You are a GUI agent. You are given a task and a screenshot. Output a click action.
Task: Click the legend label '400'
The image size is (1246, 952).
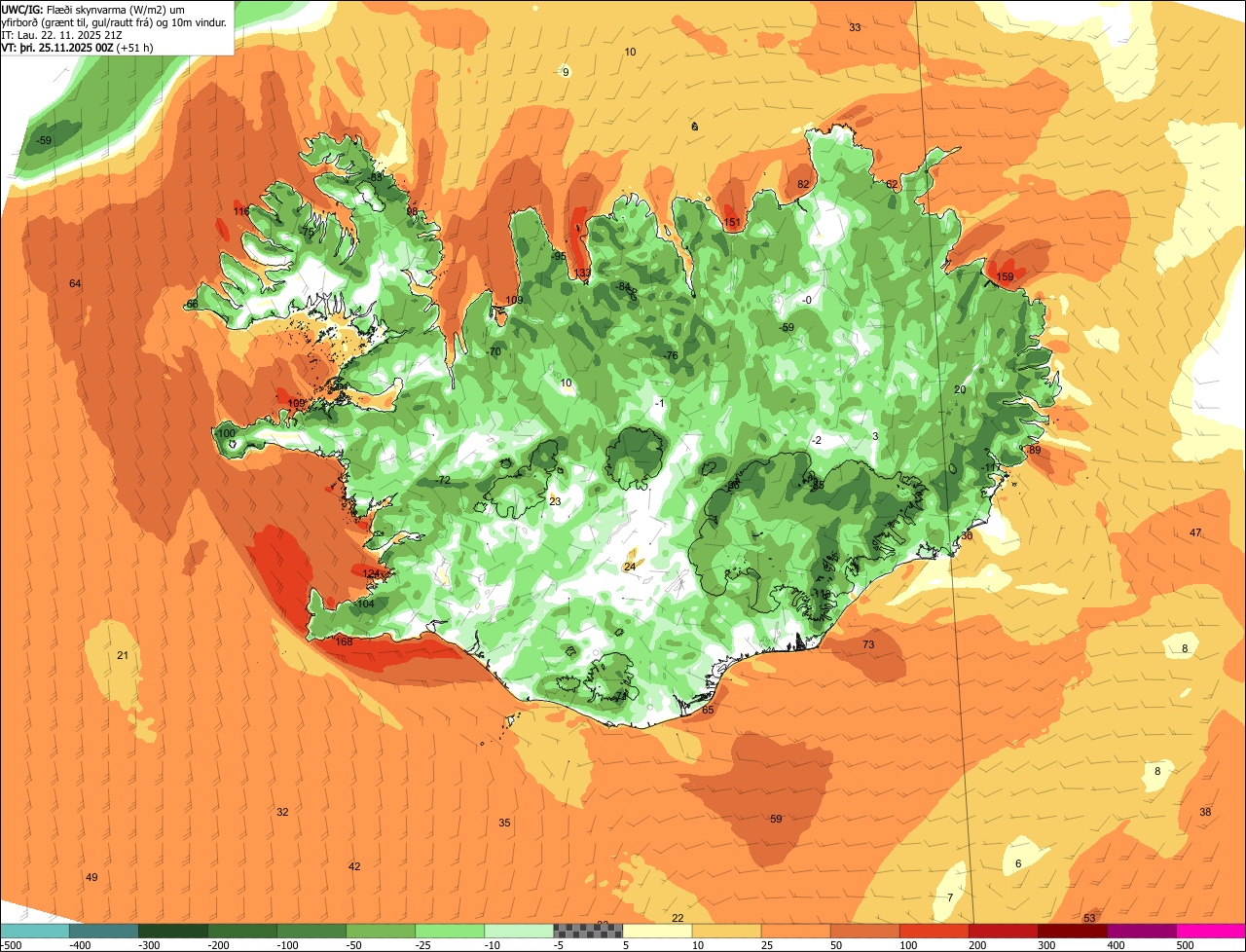pyautogui.click(x=1118, y=944)
